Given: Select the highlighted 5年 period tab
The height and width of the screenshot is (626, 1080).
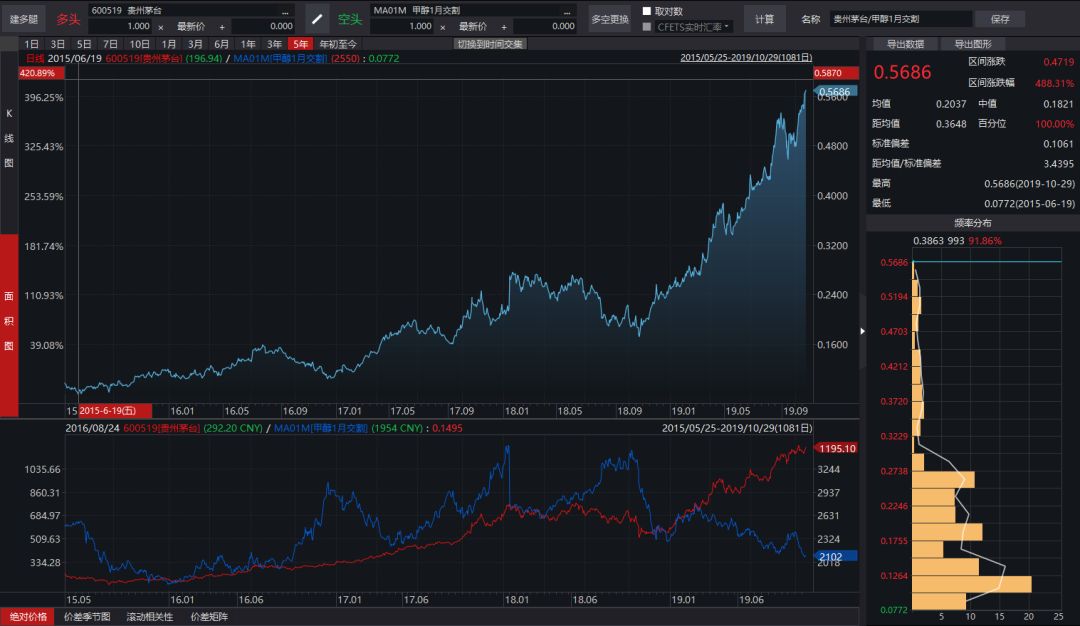Looking at the screenshot, I should tap(300, 44).
